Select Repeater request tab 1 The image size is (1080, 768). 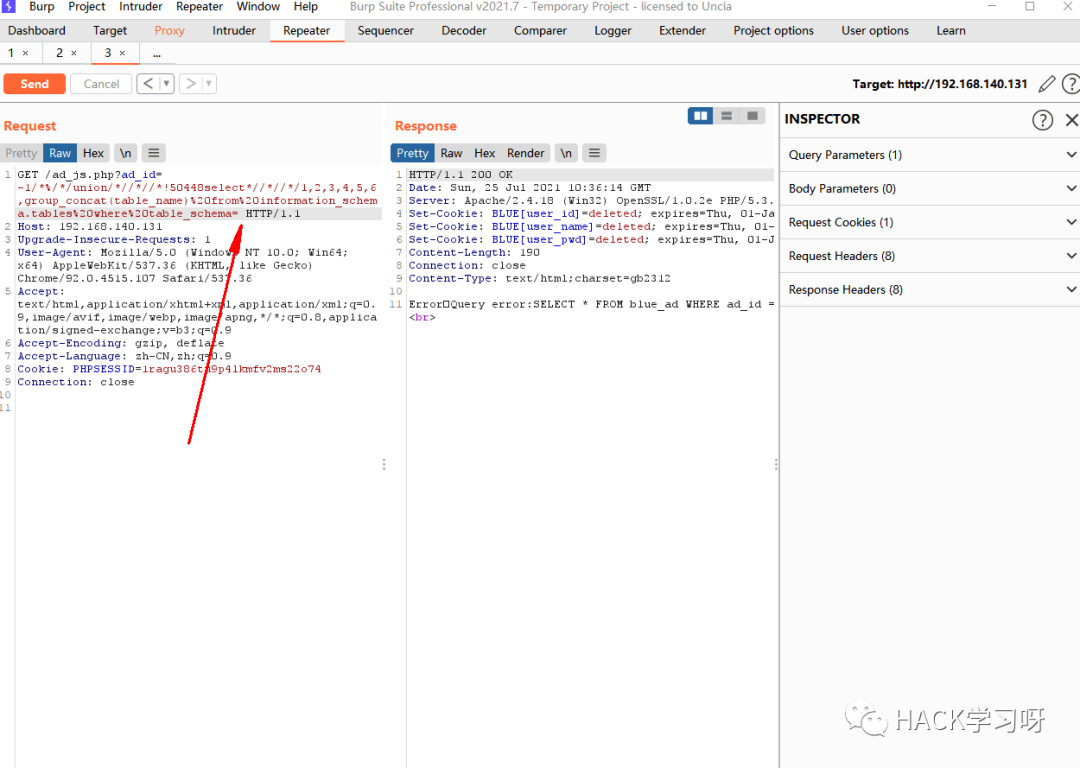coord(11,53)
